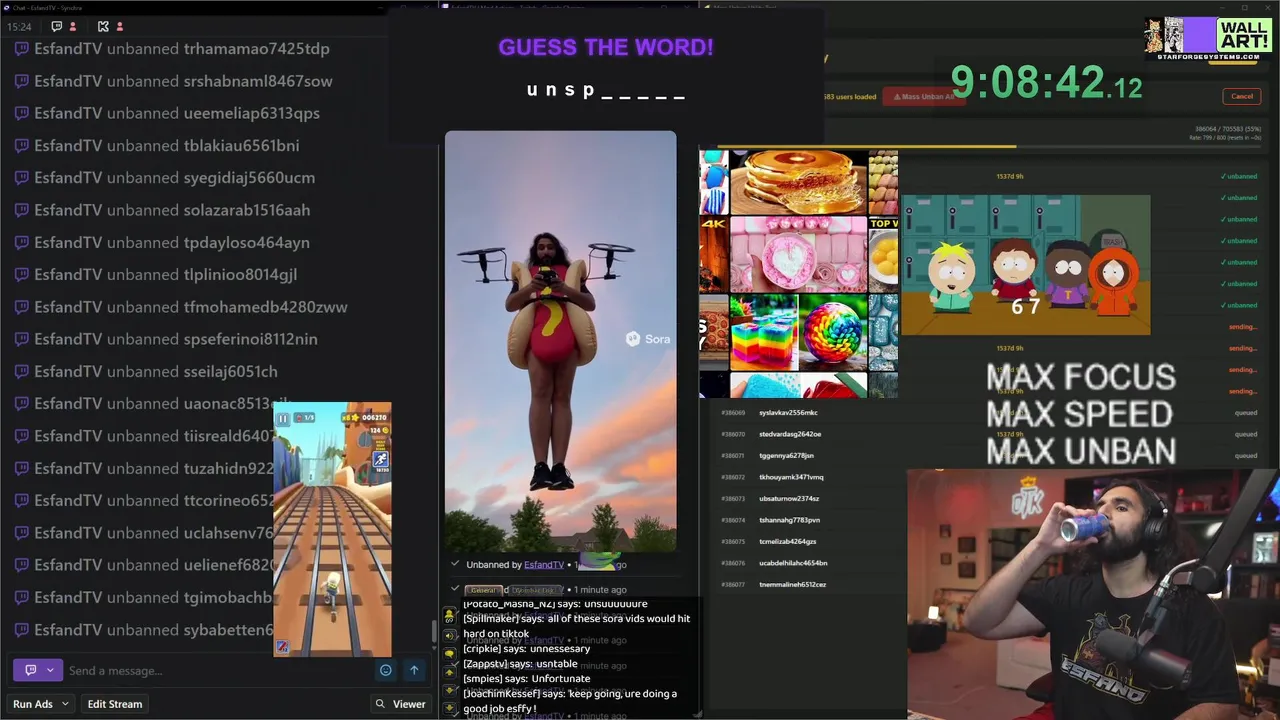1280x720 pixels.
Task: Click username solazarab1516aah in chat
Action: [247, 210]
